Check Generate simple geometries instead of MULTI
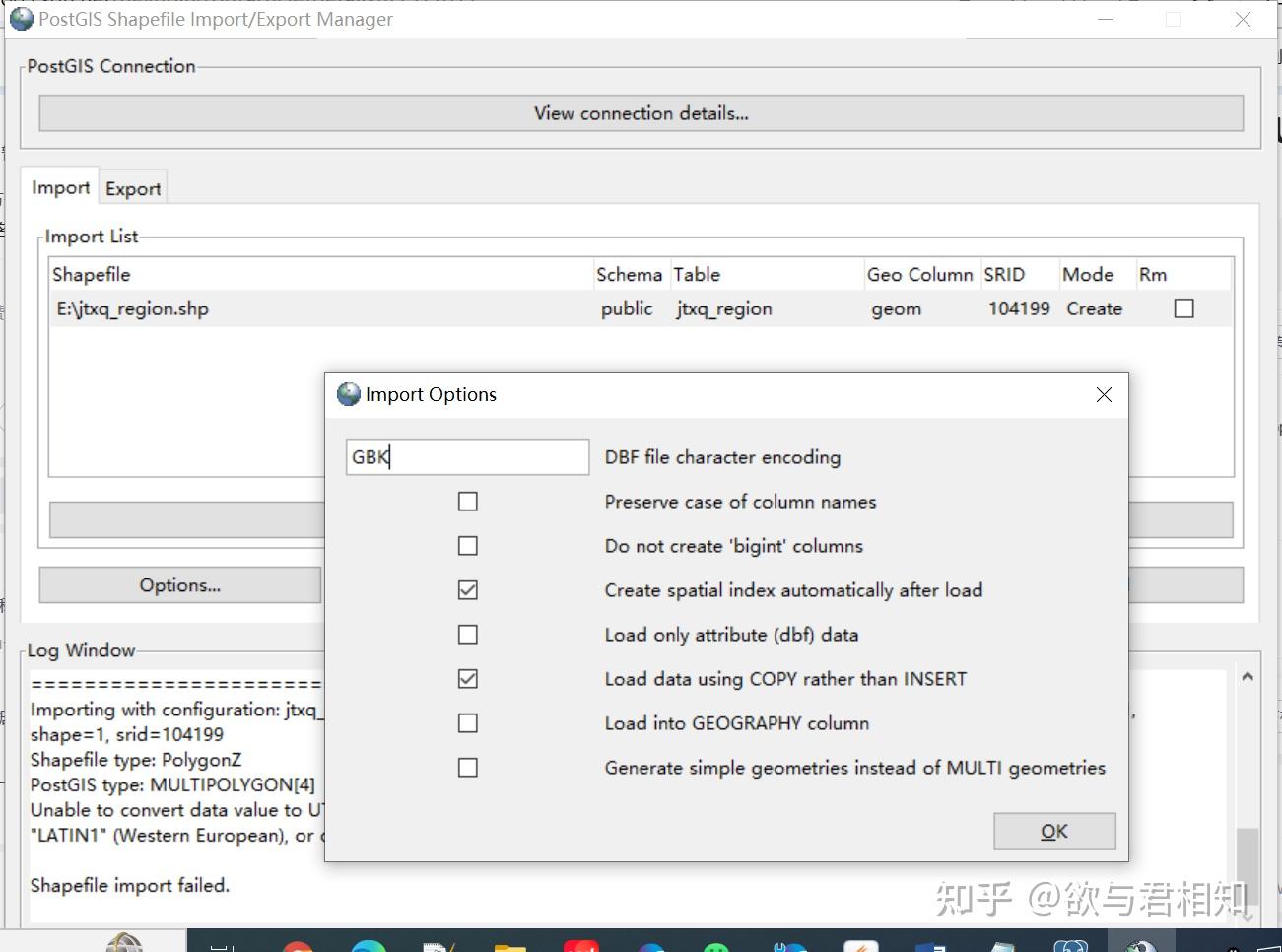Viewport: 1282px width, 952px height. point(468,768)
